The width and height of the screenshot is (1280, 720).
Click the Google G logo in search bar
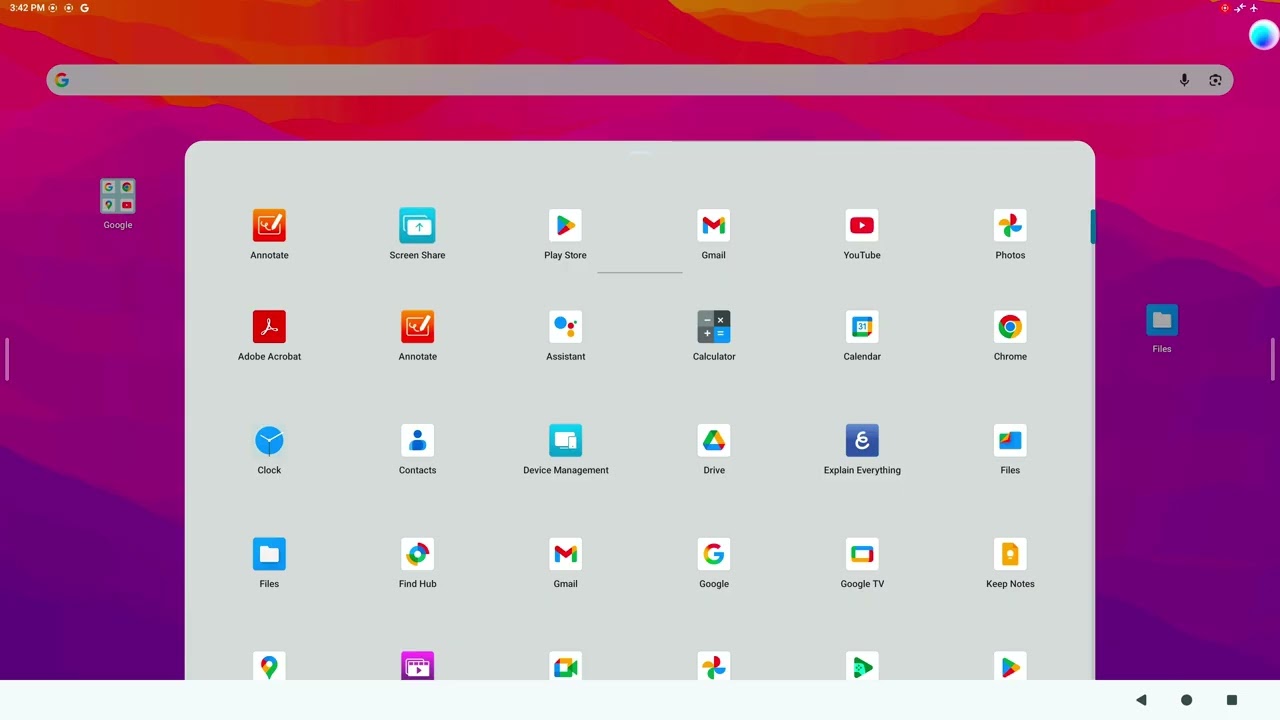click(62, 80)
